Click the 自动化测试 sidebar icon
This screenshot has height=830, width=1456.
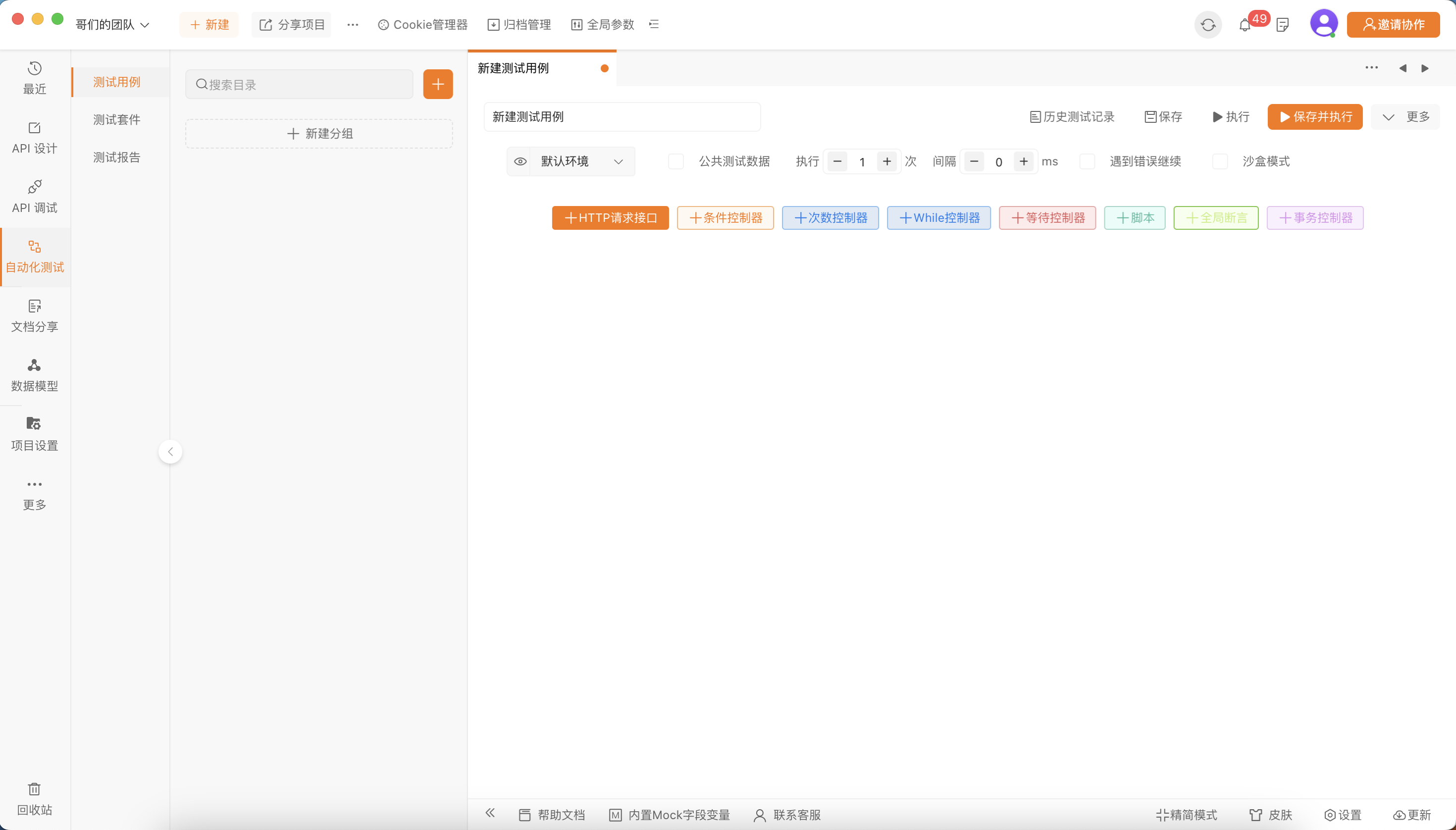coord(34,255)
